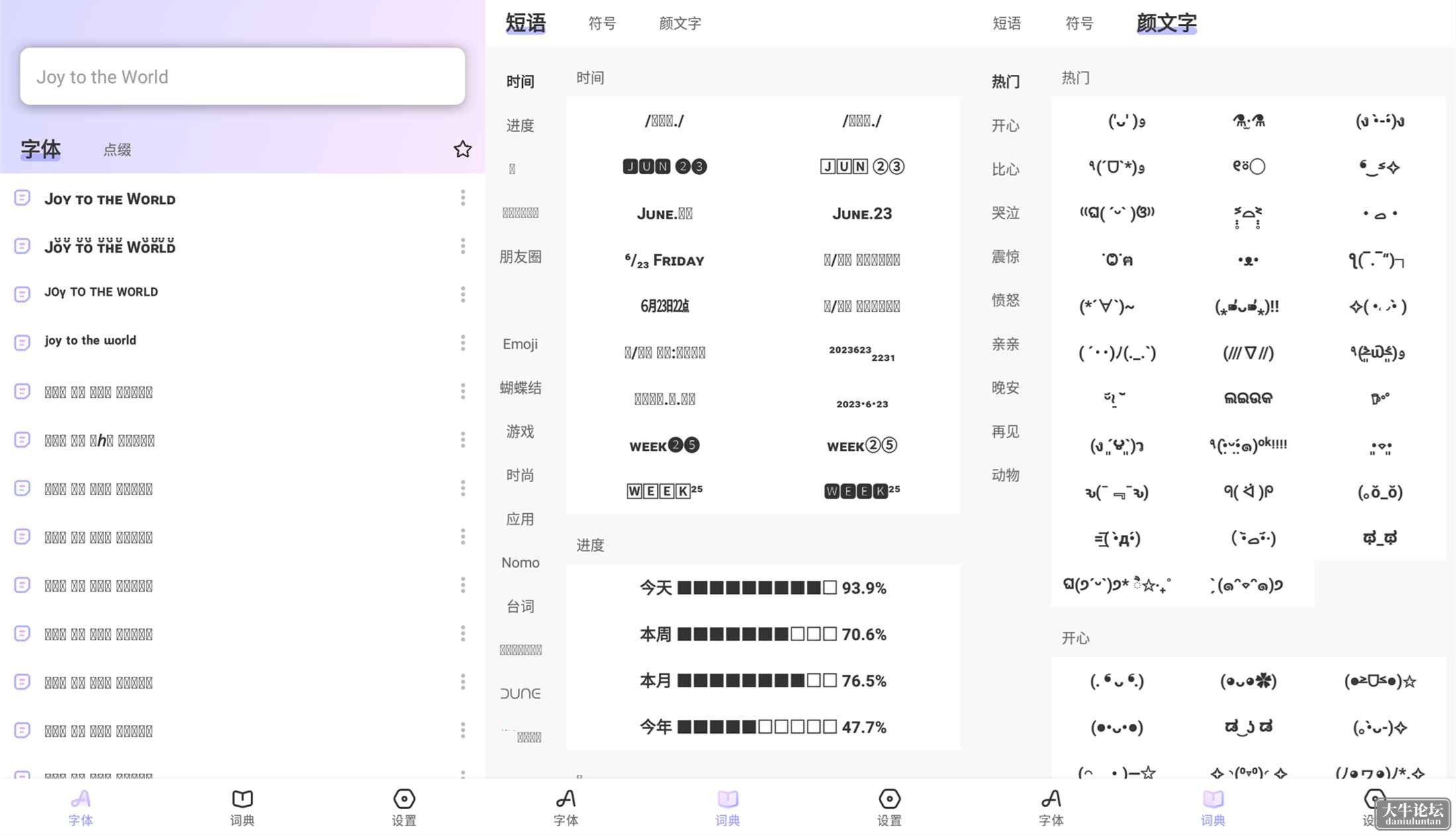Open 设置 in middle panel bottom bar
Screen dimensions: 1456x835
889,807
